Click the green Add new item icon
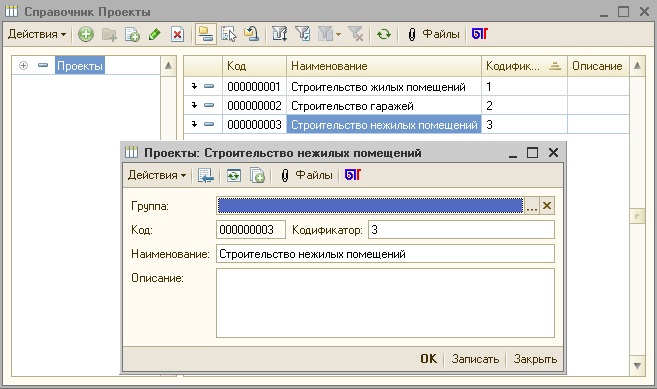This screenshot has height=389, width=657. [x=85, y=34]
